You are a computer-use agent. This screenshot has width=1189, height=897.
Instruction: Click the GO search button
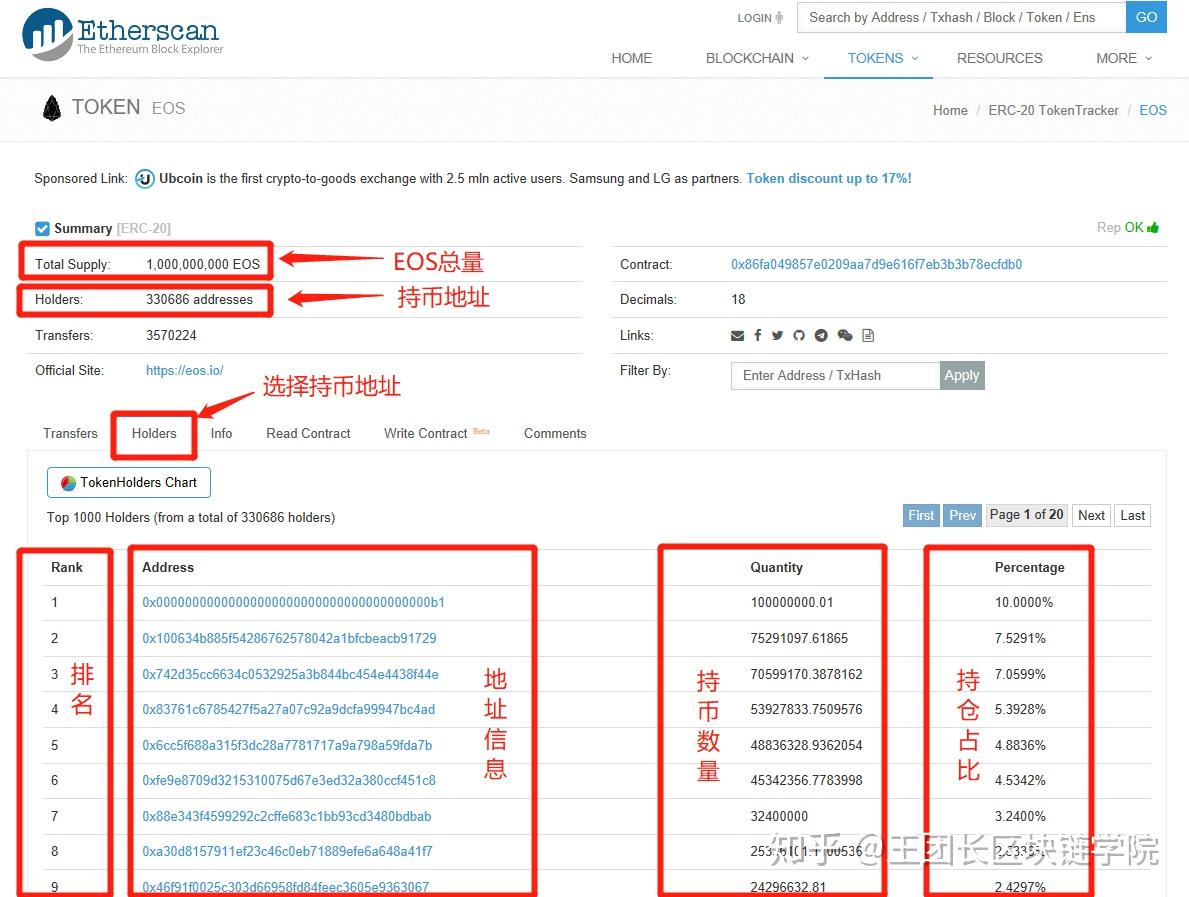[1146, 17]
